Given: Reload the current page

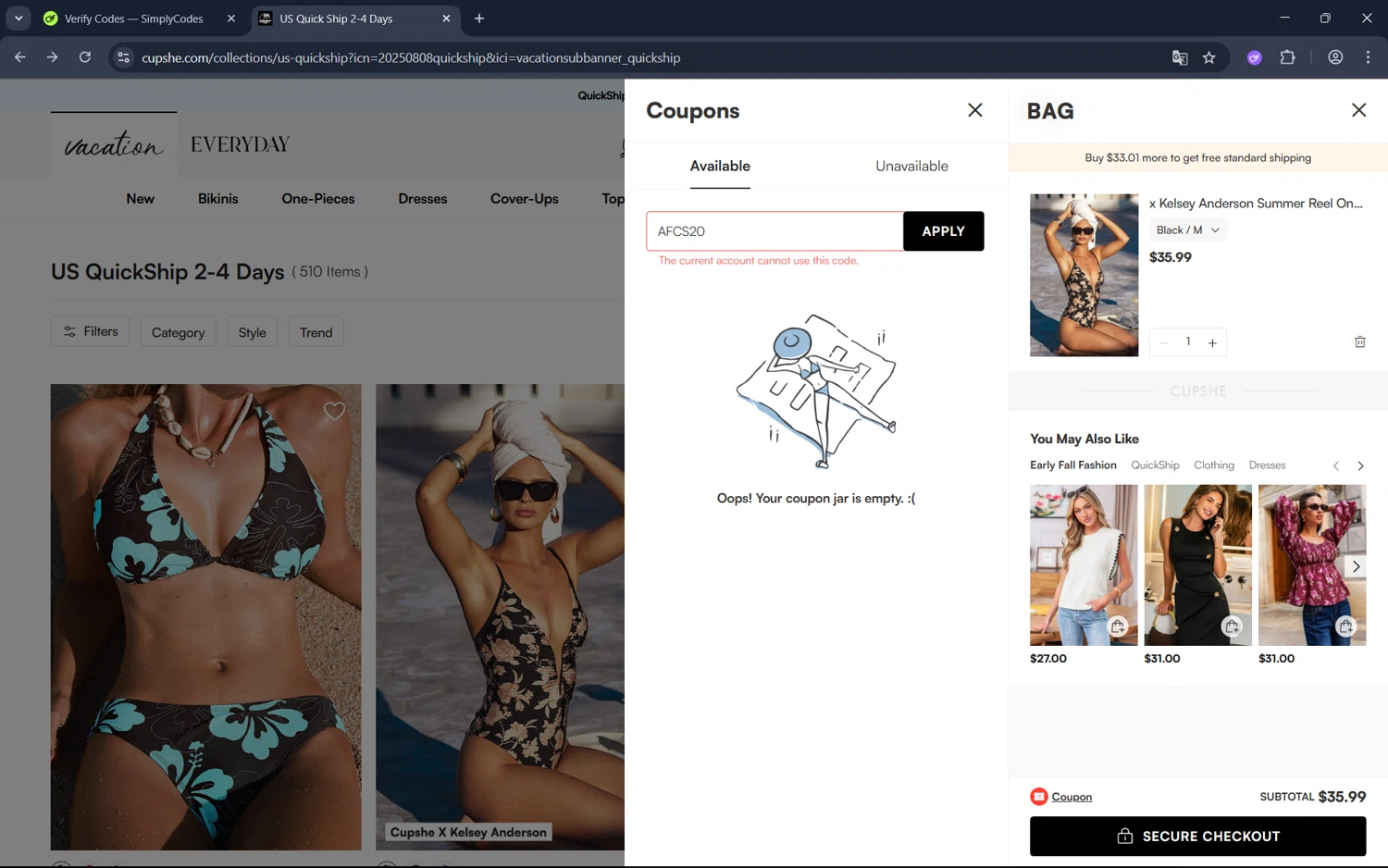Looking at the screenshot, I should click(85, 57).
